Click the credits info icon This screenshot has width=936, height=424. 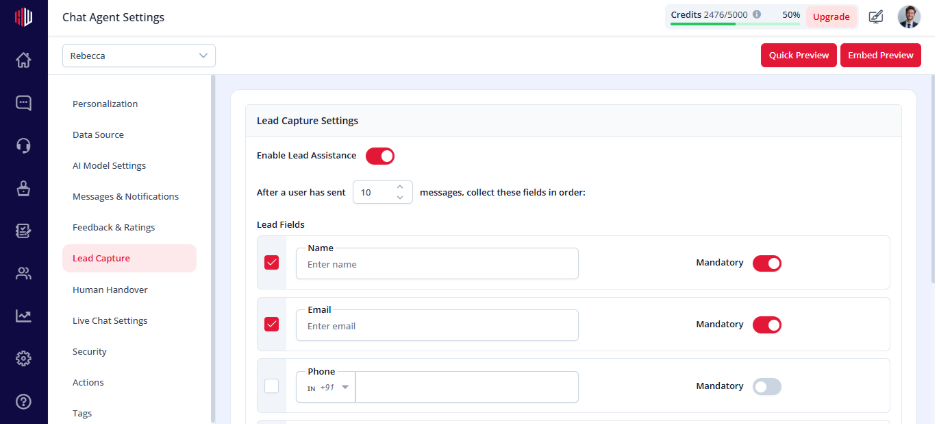point(757,15)
